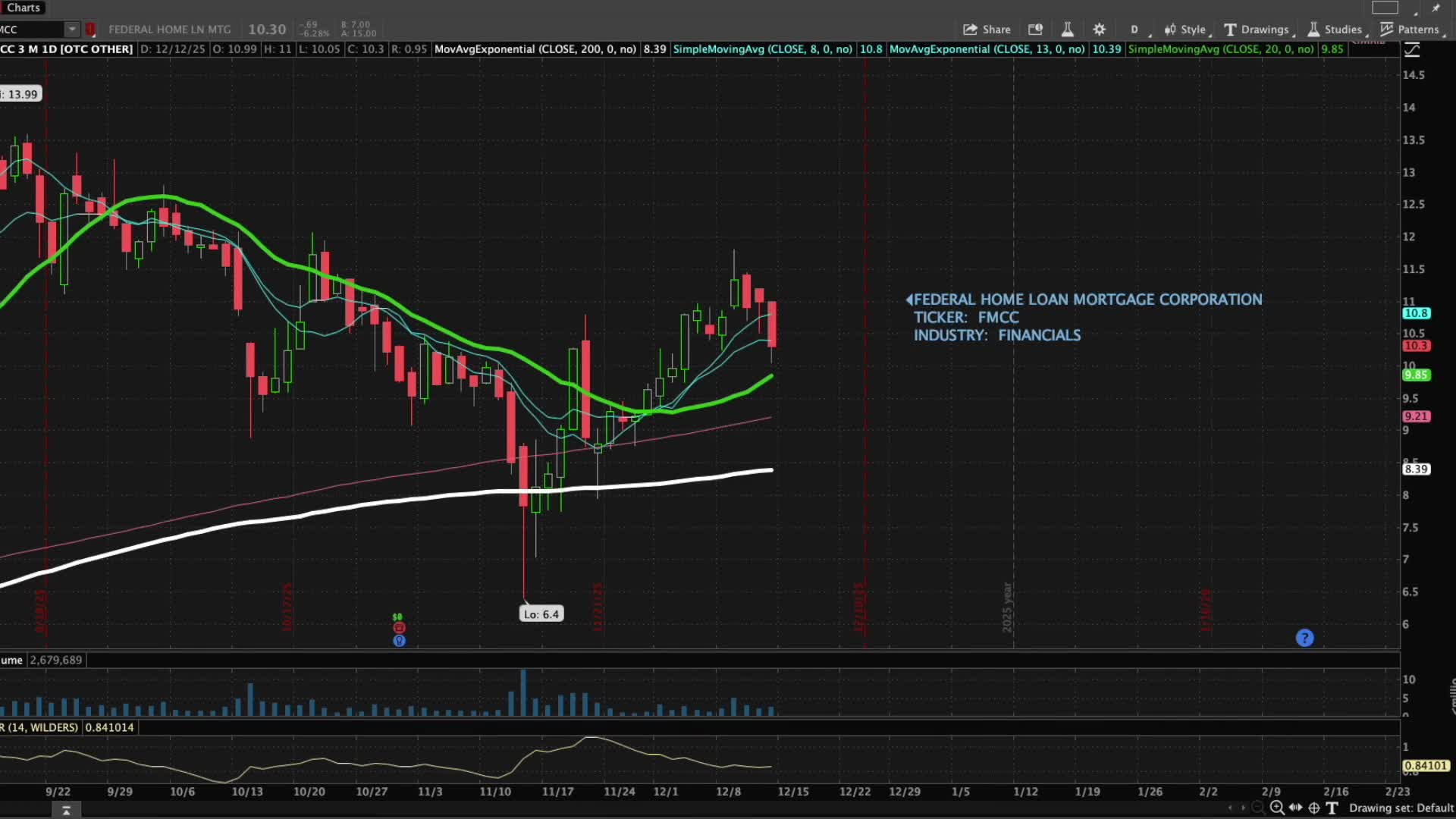1456x819 pixels.
Task: Toggle the chart scale curve icon
Action: click(x=1412, y=50)
